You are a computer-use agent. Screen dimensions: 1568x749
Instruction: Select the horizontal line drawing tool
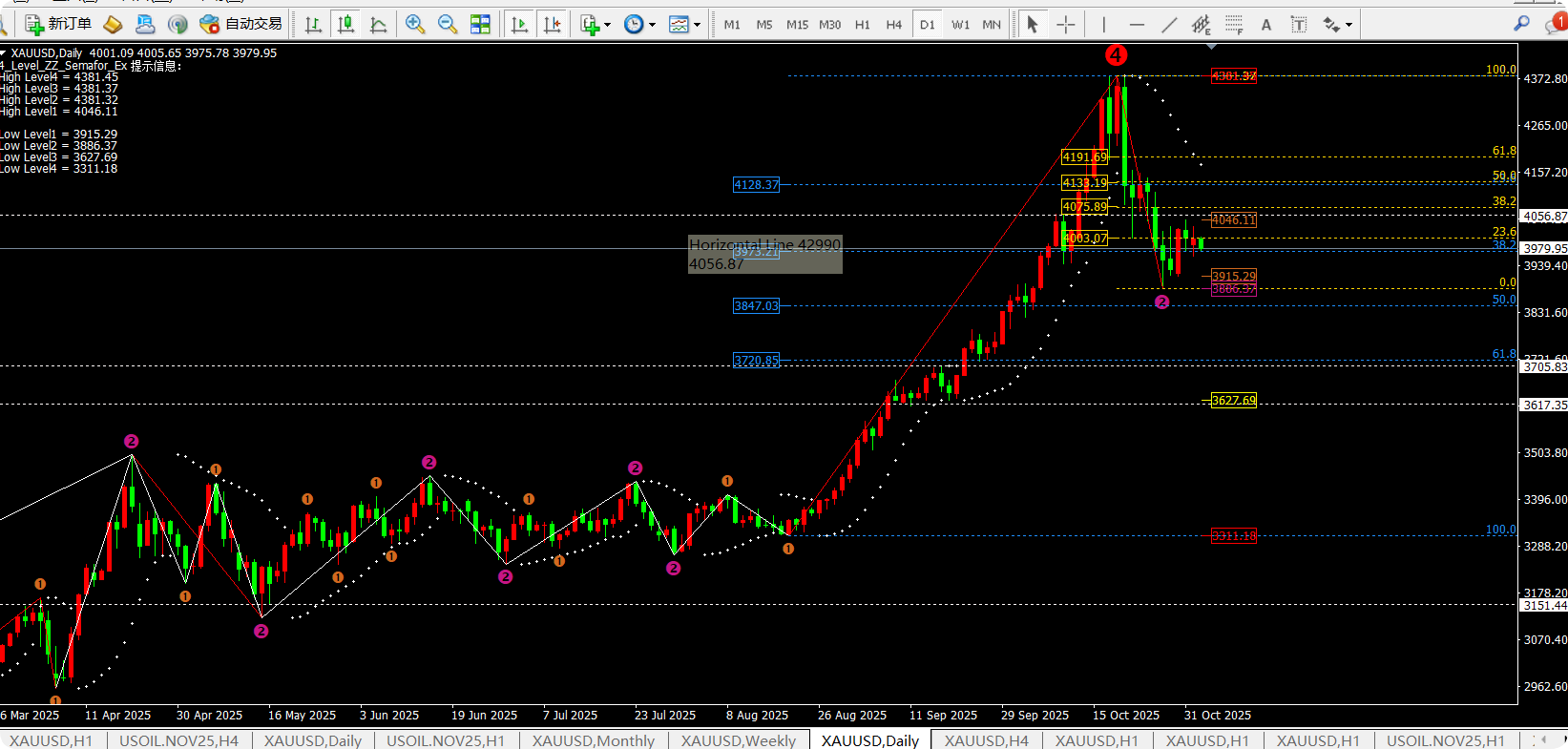pyautogui.click(x=1137, y=24)
